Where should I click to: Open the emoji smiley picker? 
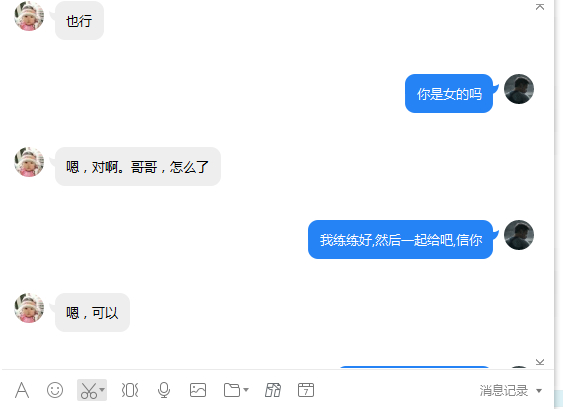click(x=55, y=390)
